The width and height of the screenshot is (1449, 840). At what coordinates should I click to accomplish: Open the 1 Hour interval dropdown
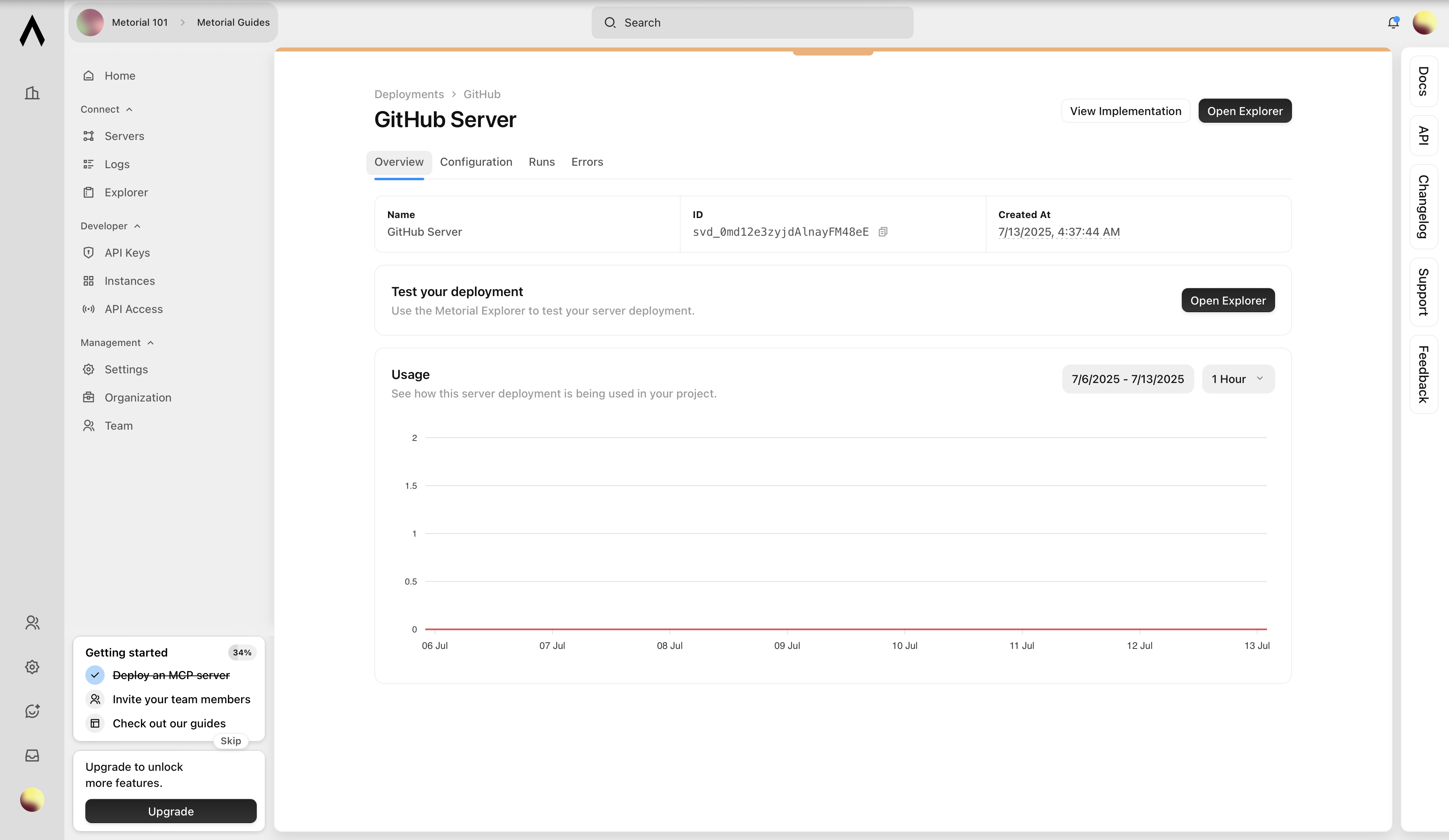click(1237, 379)
